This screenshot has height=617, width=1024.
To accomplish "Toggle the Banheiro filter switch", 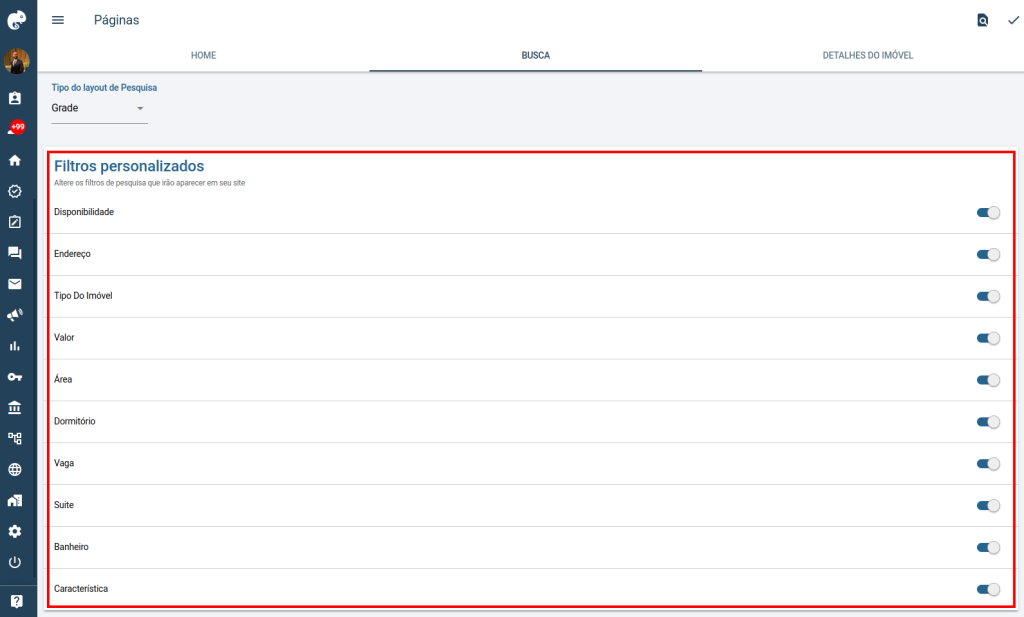I will coord(988,547).
